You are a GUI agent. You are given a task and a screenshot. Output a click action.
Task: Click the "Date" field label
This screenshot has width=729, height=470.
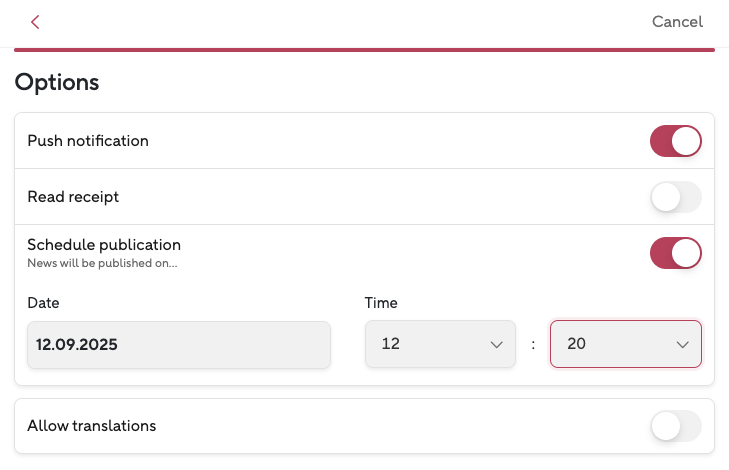pos(44,302)
